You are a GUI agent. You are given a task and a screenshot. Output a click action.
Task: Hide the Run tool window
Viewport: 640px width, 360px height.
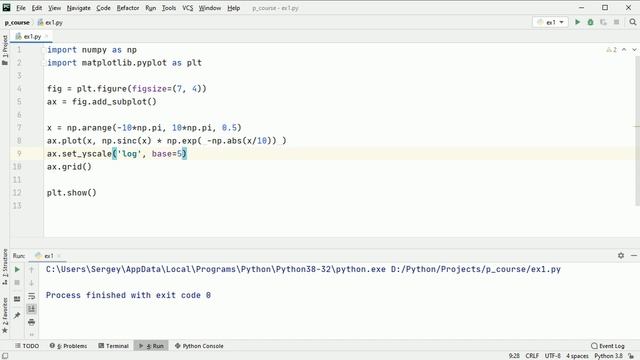633,256
